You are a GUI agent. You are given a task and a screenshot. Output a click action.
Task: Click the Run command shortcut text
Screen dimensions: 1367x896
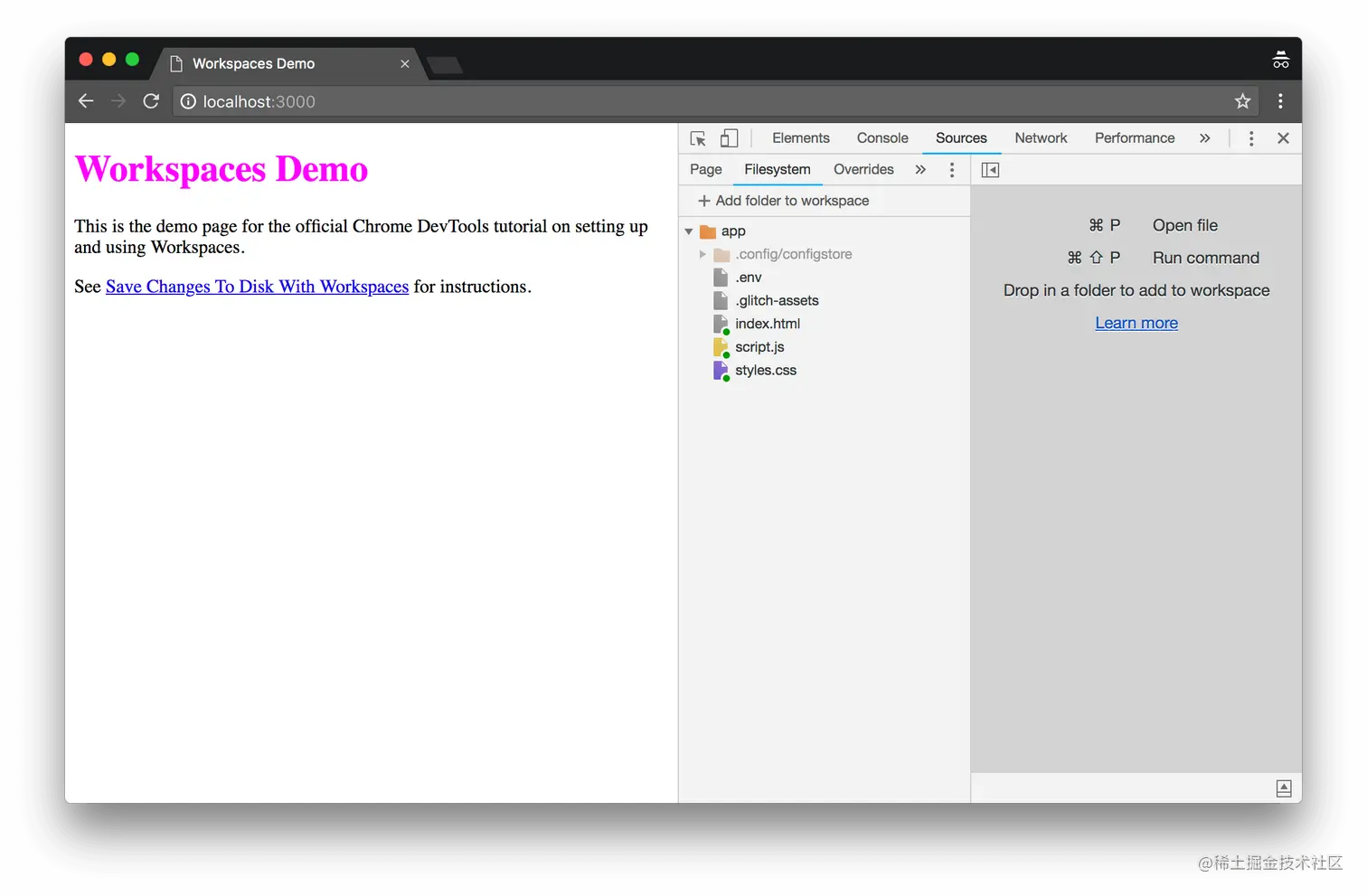pos(1205,258)
